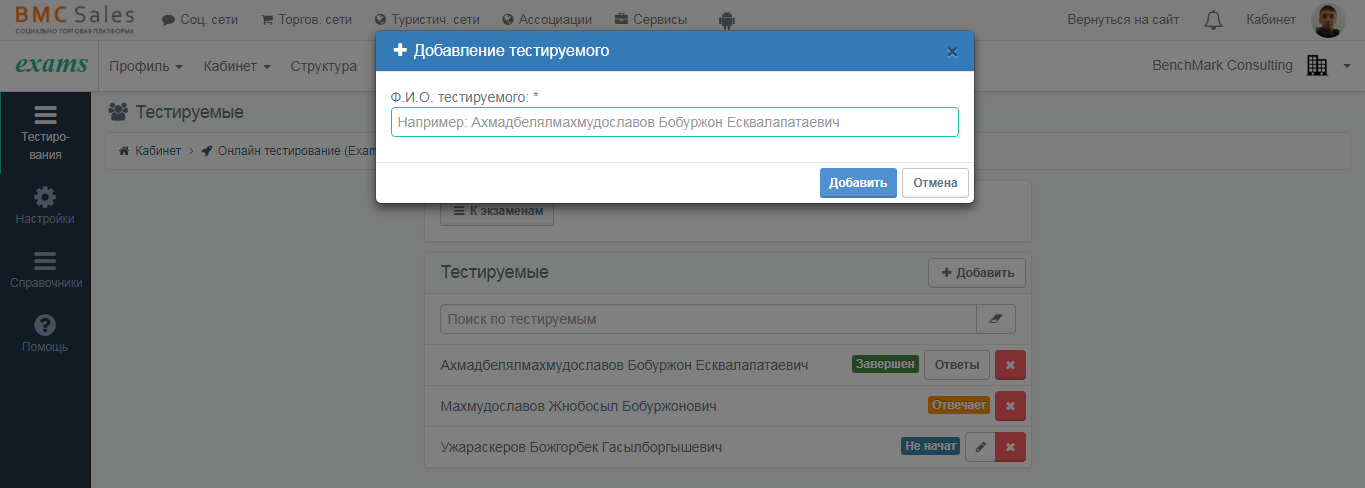The height and width of the screenshot is (488, 1365).
Task: Click the Завершен status badge
Action: tap(885, 364)
